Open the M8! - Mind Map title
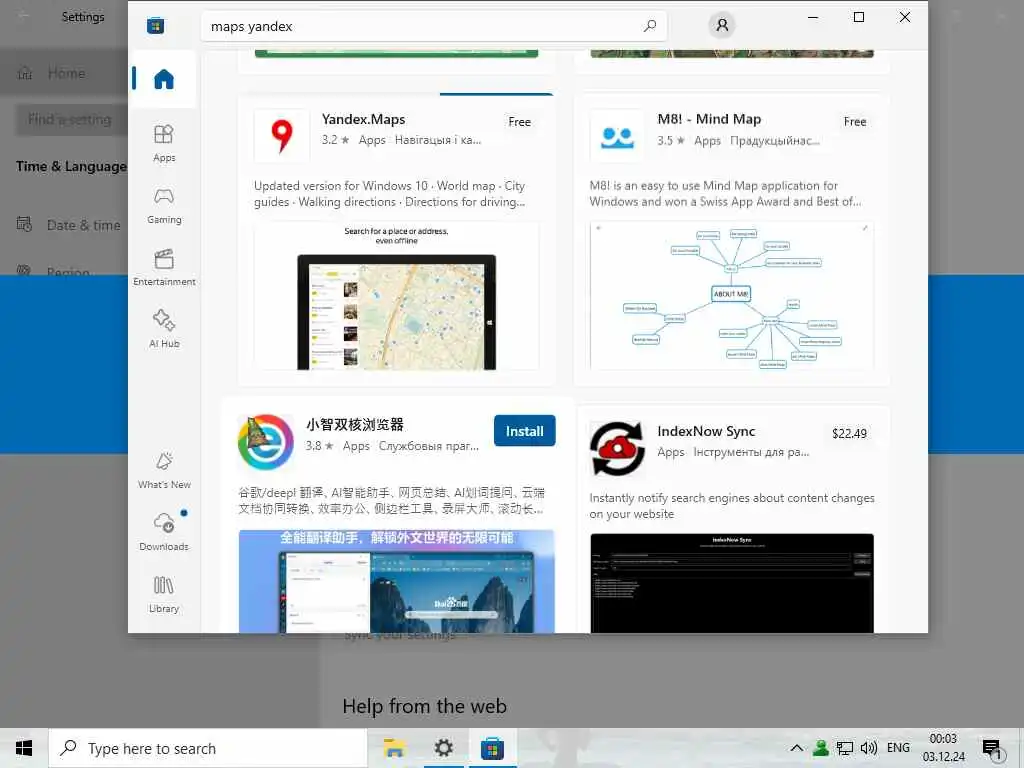 [x=709, y=119]
